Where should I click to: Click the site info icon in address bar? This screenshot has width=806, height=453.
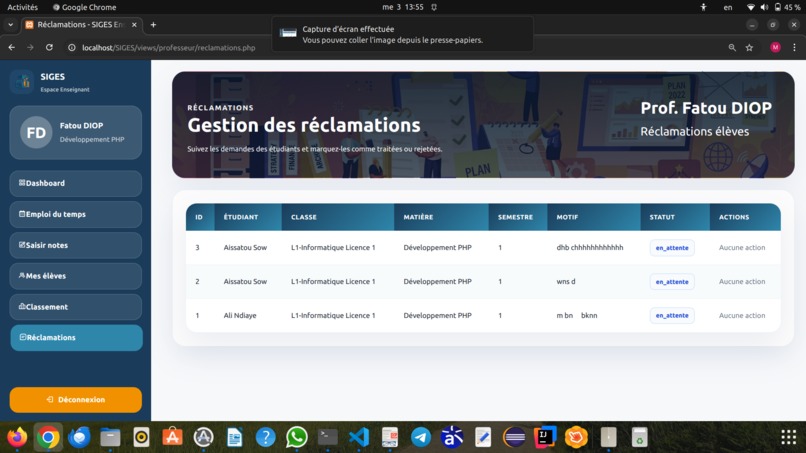click(72, 47)
